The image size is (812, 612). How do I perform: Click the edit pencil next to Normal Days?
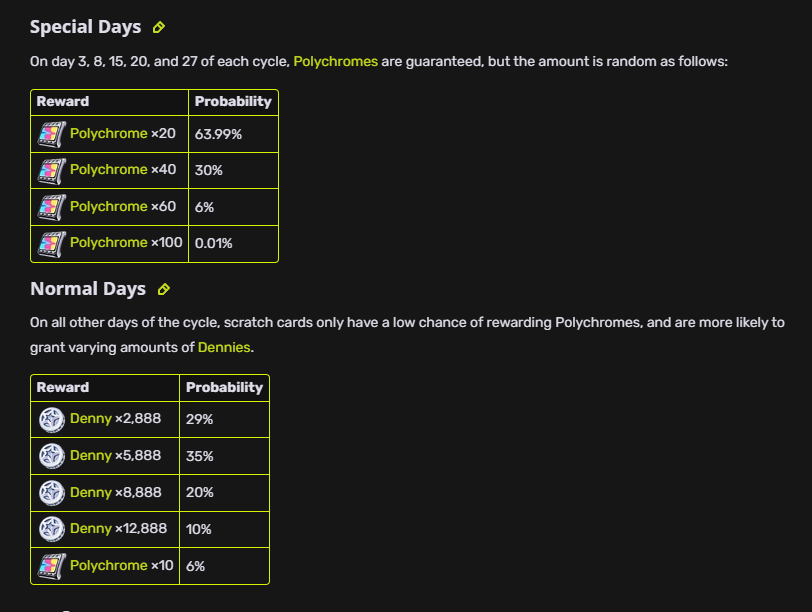click(164, 289)
